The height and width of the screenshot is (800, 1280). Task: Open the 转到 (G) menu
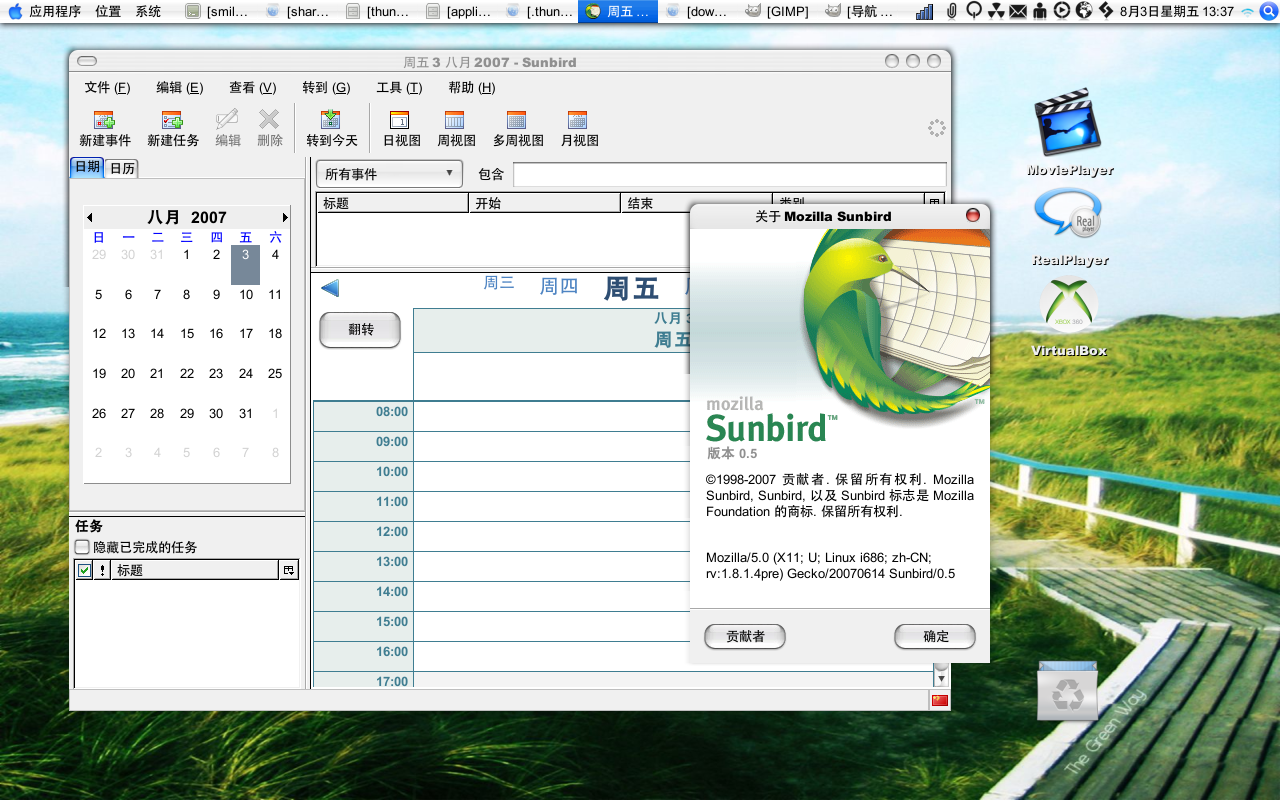(x=326, y=88)
